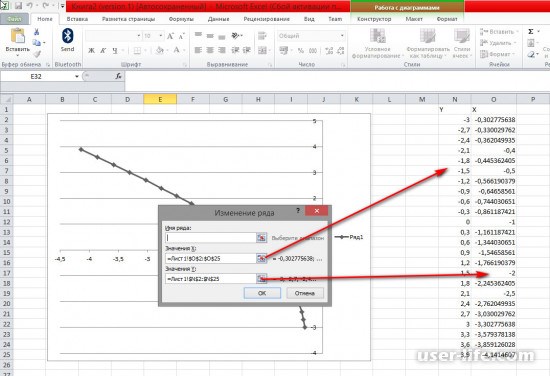
Task: Decrease font size with the small A icon
Action: click(x=181, y=36)
